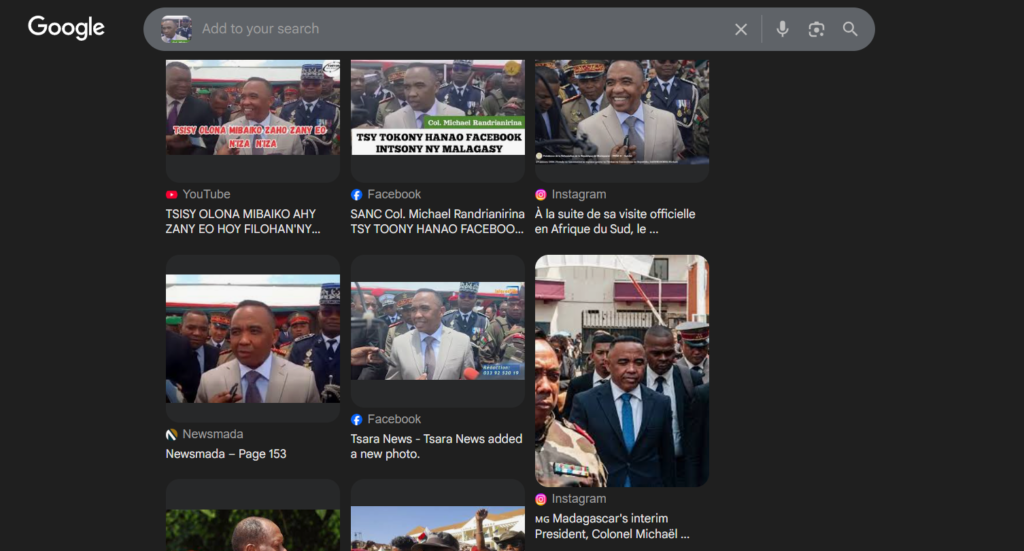Click the Facebook icon above SANC Col. result

click(x=357, y=195)
